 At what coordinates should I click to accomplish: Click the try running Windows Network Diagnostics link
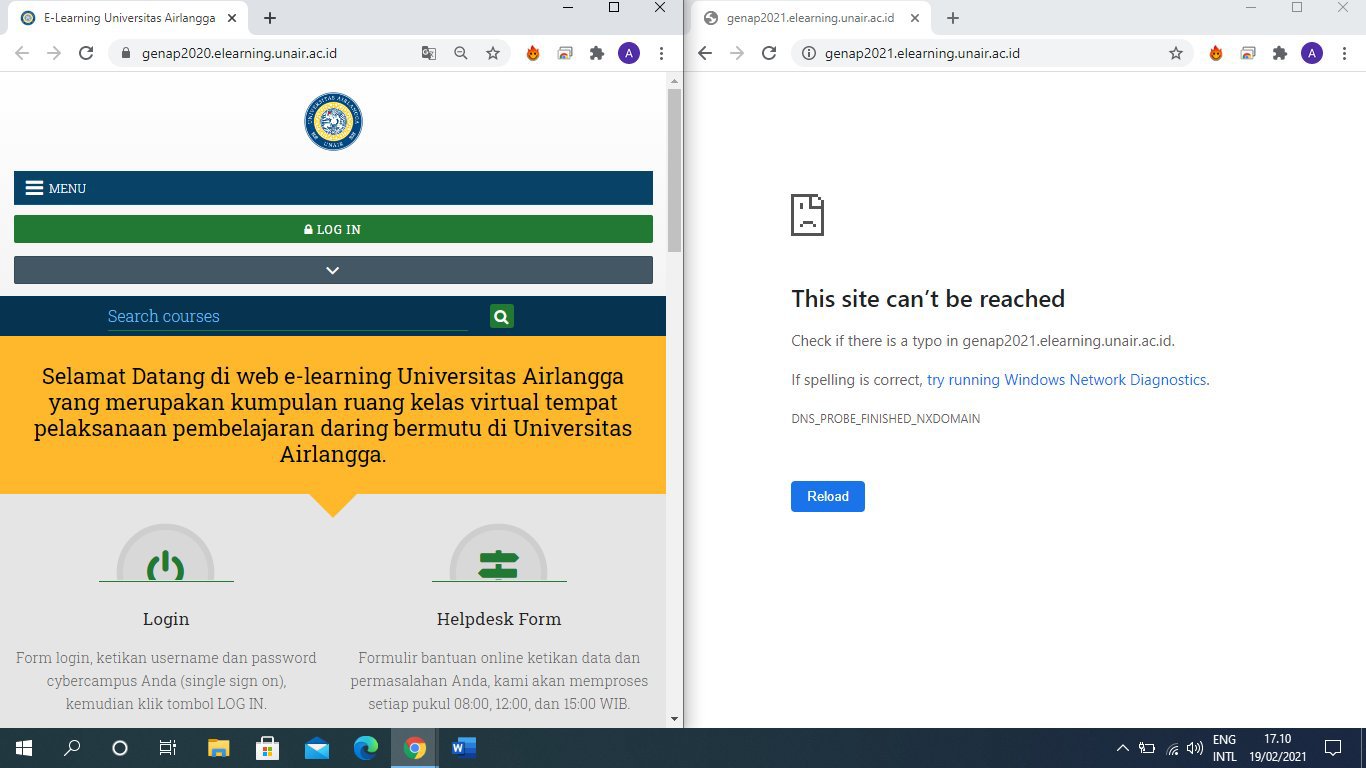(1067, 380)
